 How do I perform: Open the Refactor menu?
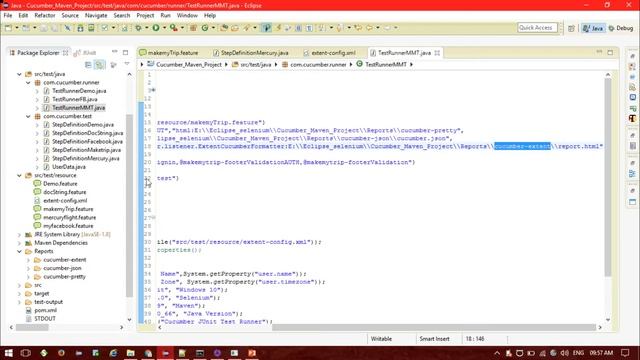coord(44,16)
